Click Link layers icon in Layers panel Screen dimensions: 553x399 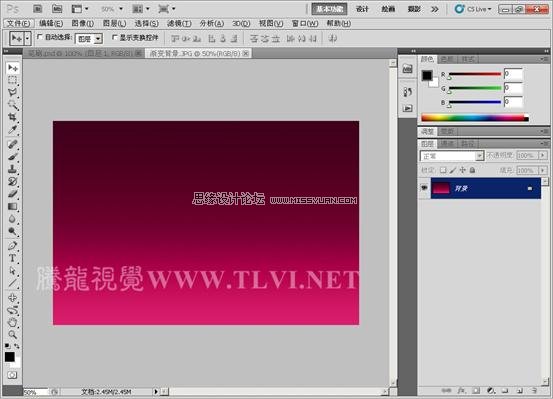(x=446, y=391)
